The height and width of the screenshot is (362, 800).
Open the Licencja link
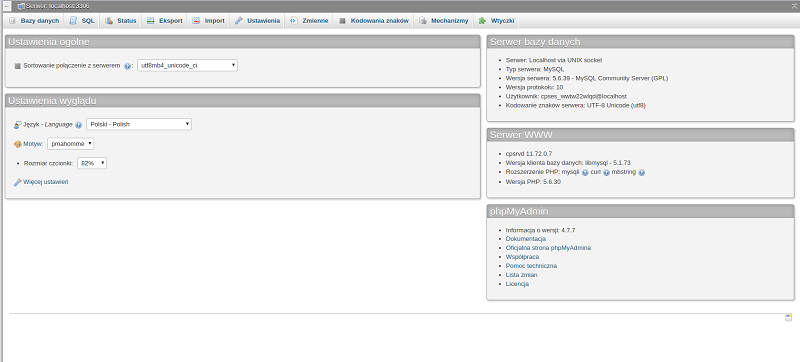tap(517, 284)
